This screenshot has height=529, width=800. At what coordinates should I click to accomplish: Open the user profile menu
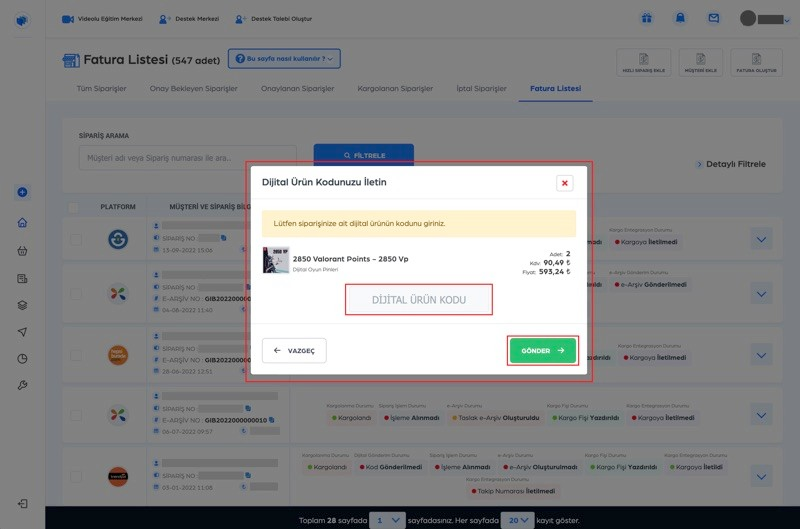[x=764, y=19]
